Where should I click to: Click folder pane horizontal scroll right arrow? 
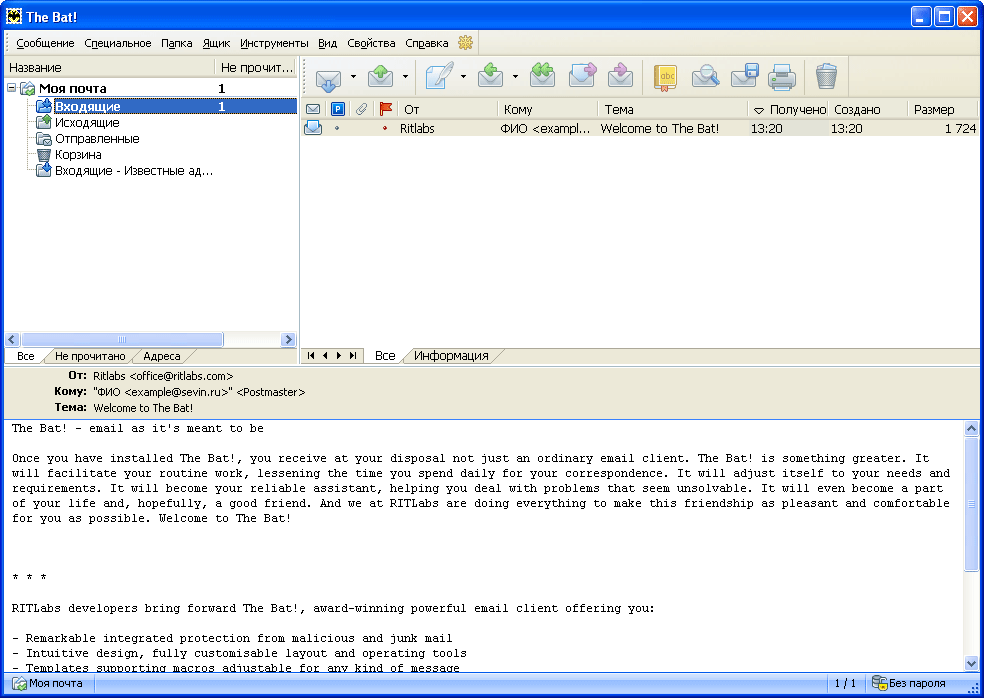coord(288,340)
